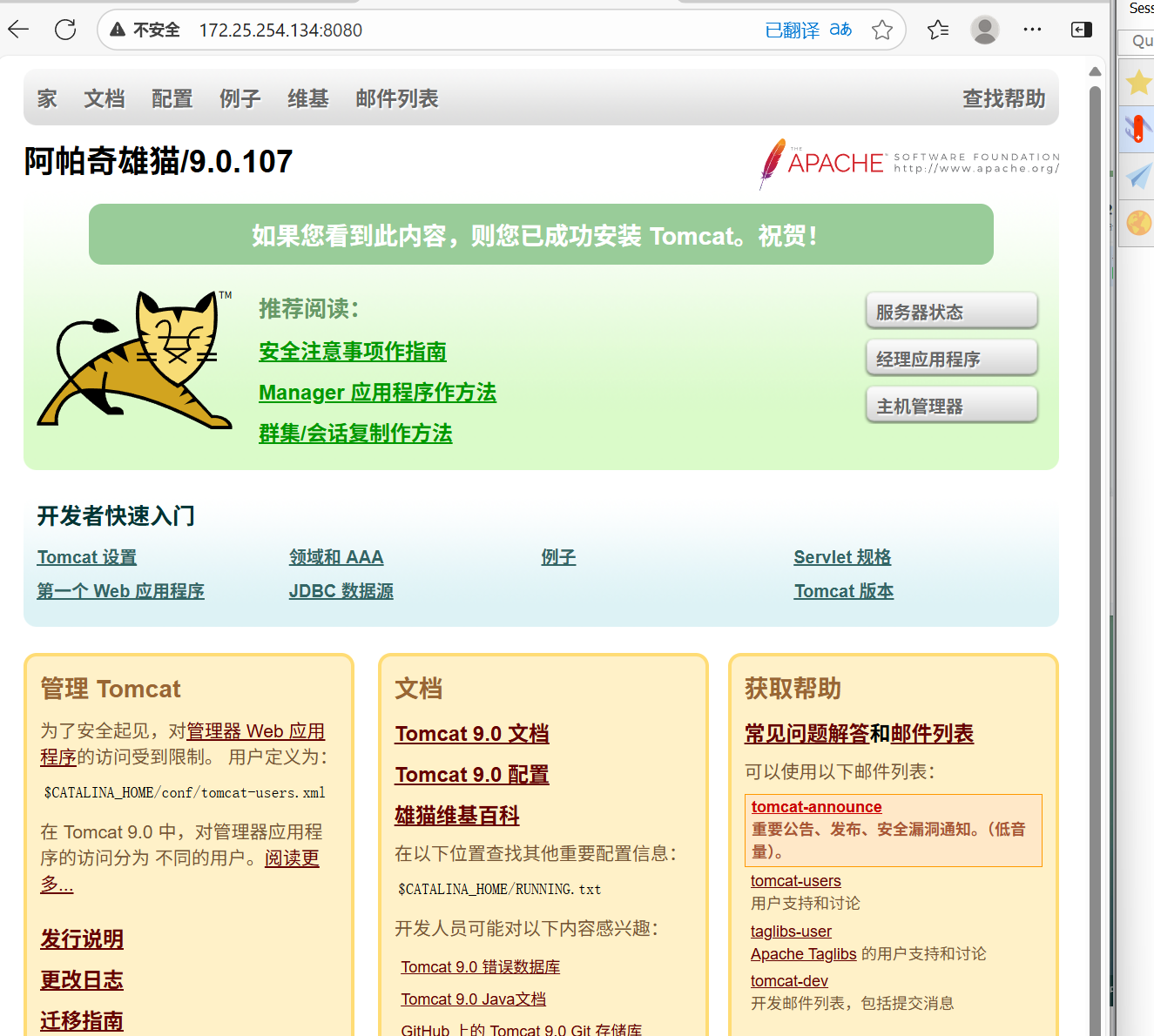Open the Servlet 规格 link
The width and height of the screenshot is (1154, 1036).
(842, 557)
